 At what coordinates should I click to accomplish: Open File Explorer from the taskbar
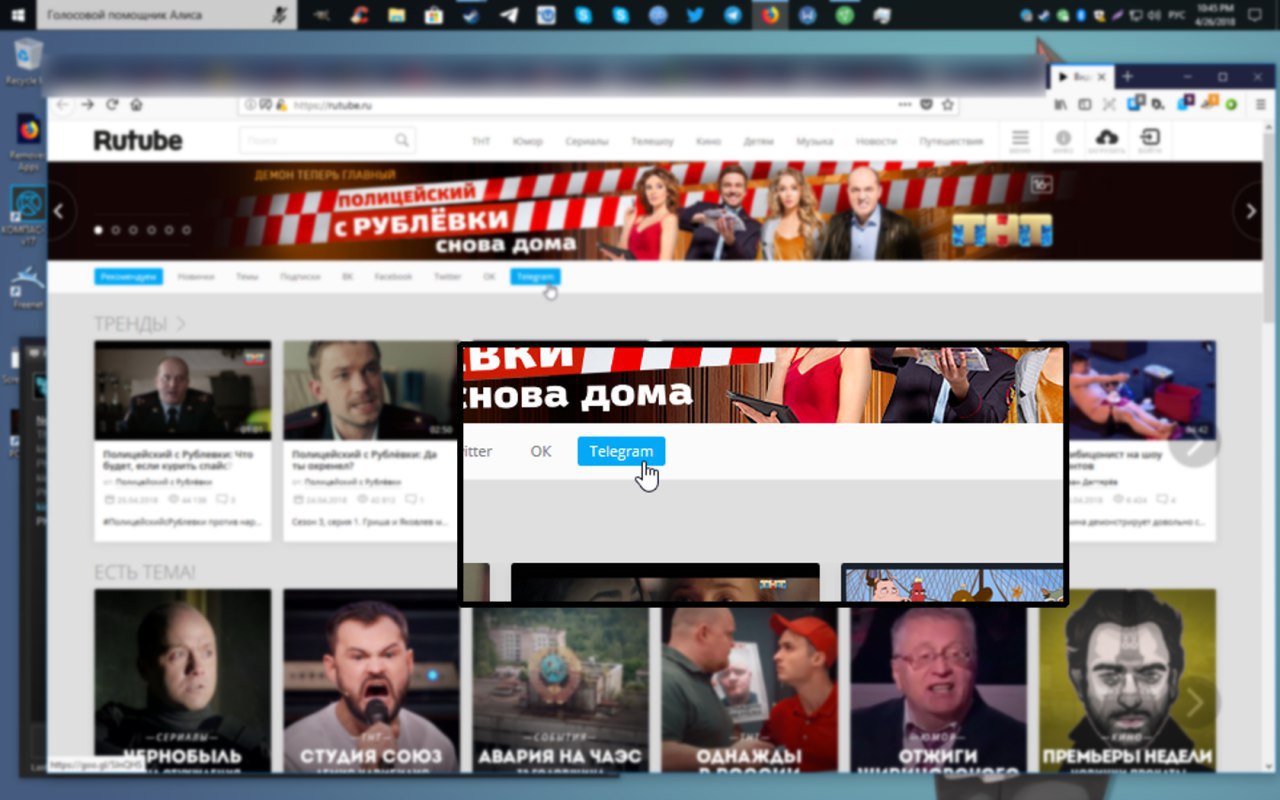pos(396,15)
